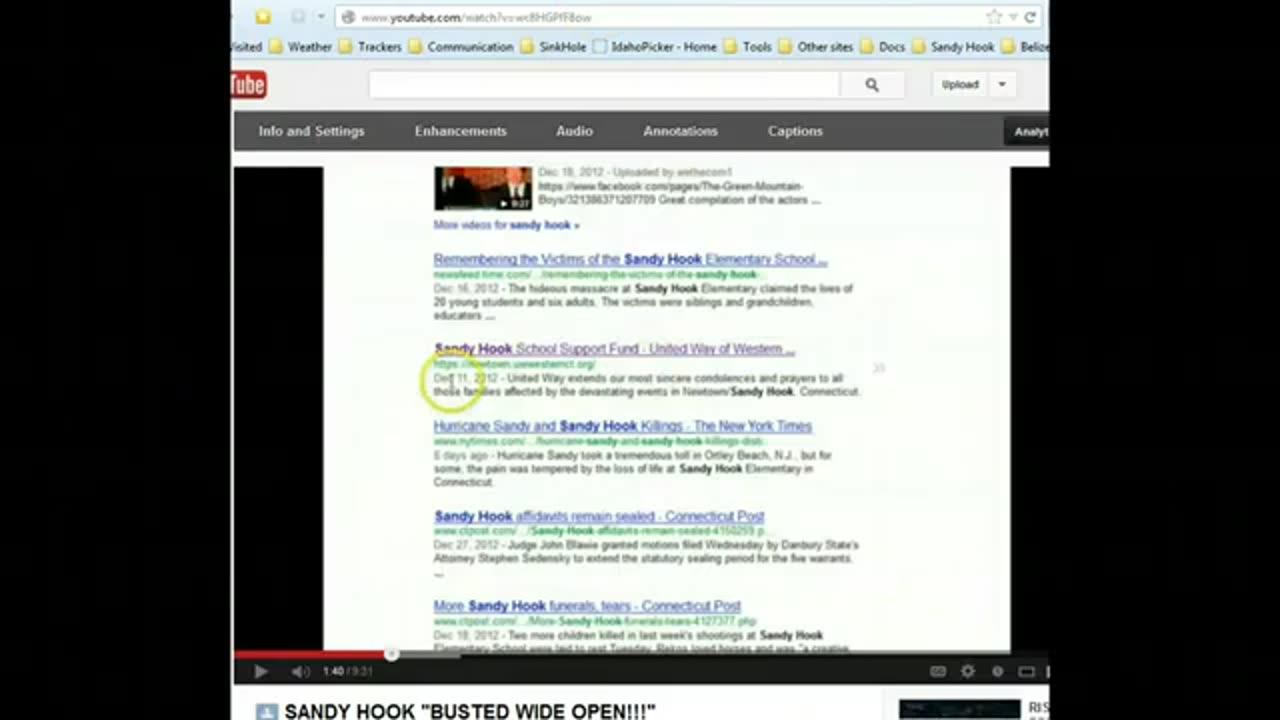The width and height of the screenshot is (1280, 720).
Task: Bookmark page with address bar star outline
Action: [993, 17]
